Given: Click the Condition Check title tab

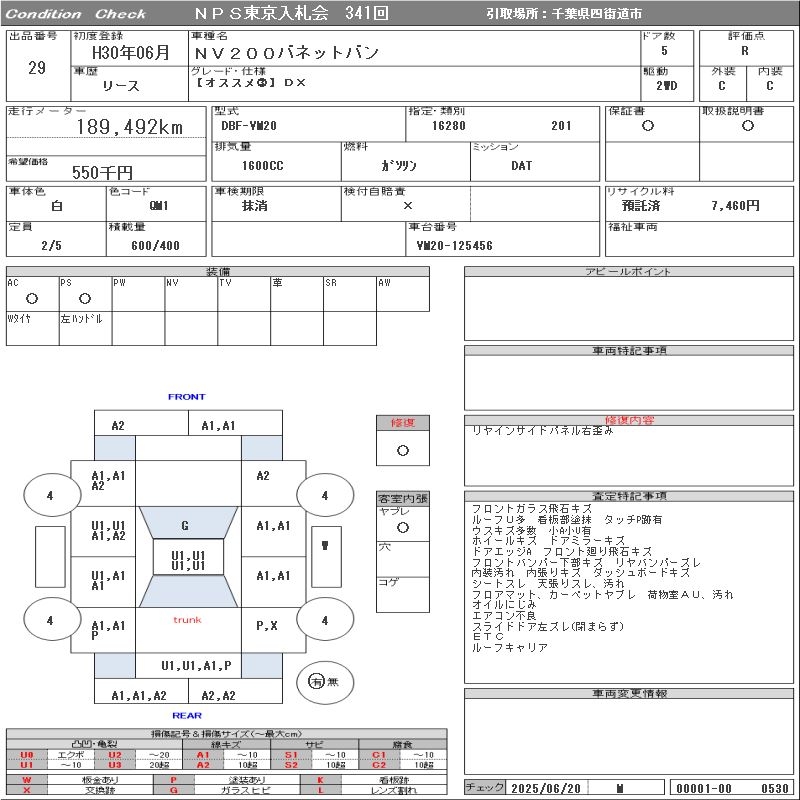Looking at the screenshot, I should point(76,14).
